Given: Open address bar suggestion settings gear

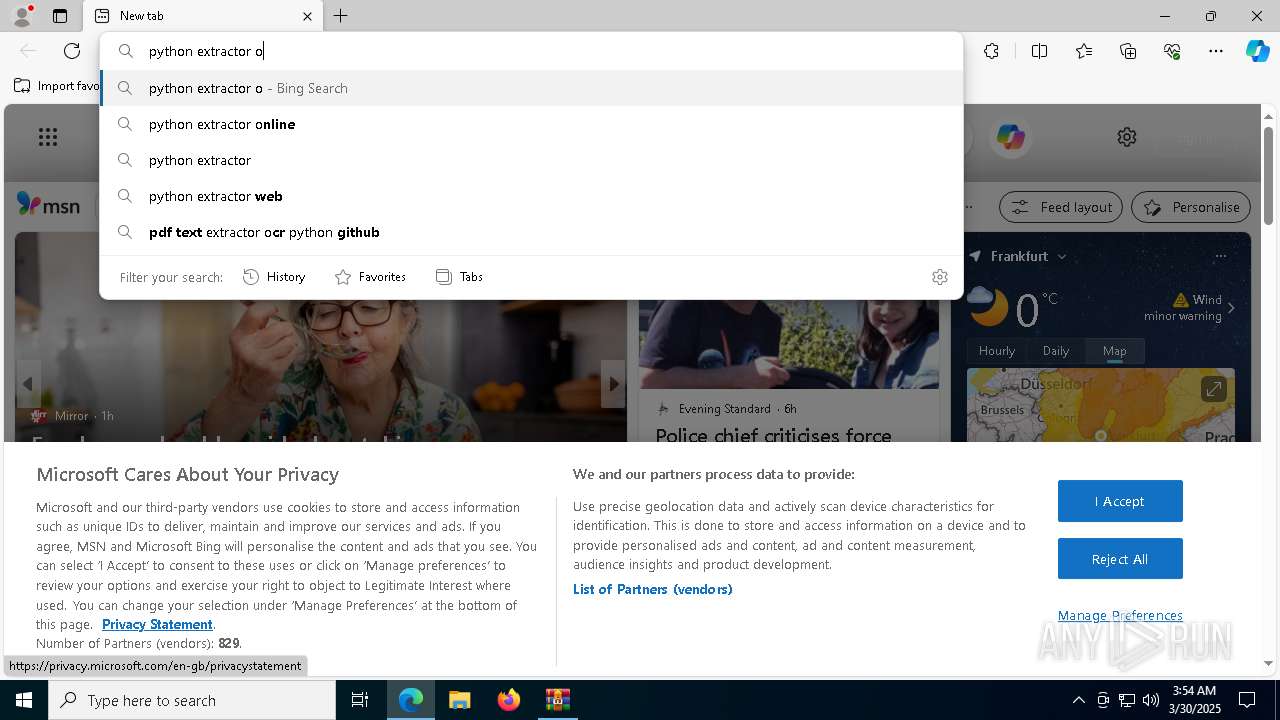Looking at the screenshot, I should [x=939, y=277].
